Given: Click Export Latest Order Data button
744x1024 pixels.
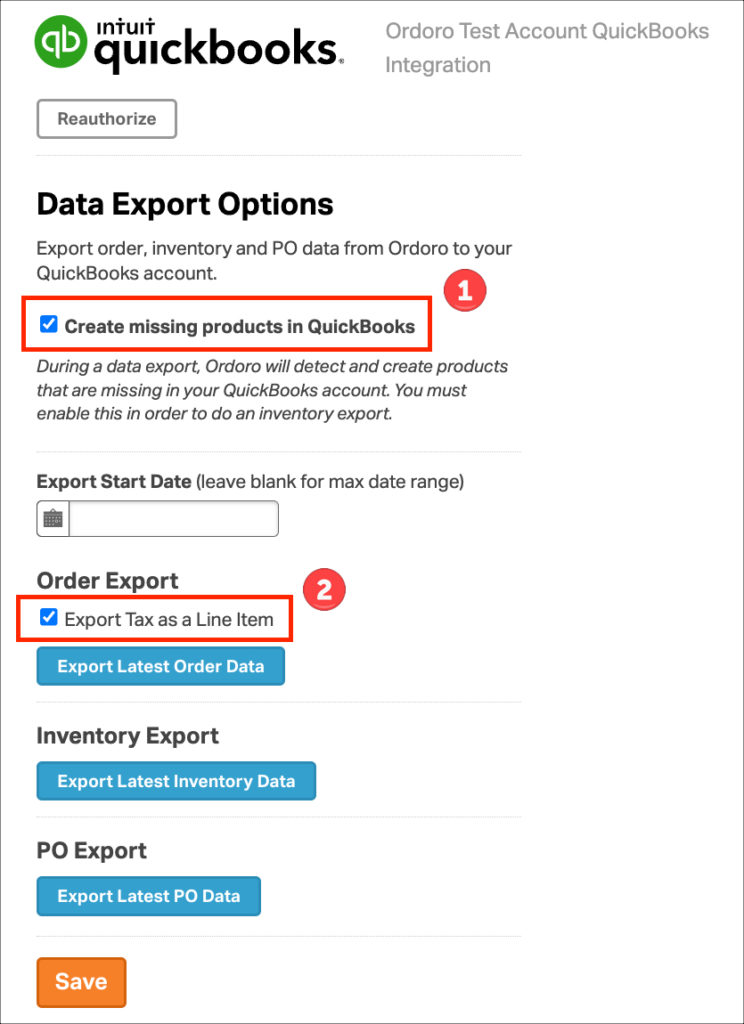Looking at the screenshot, I should pyautogui.click(x=161, y=666).
